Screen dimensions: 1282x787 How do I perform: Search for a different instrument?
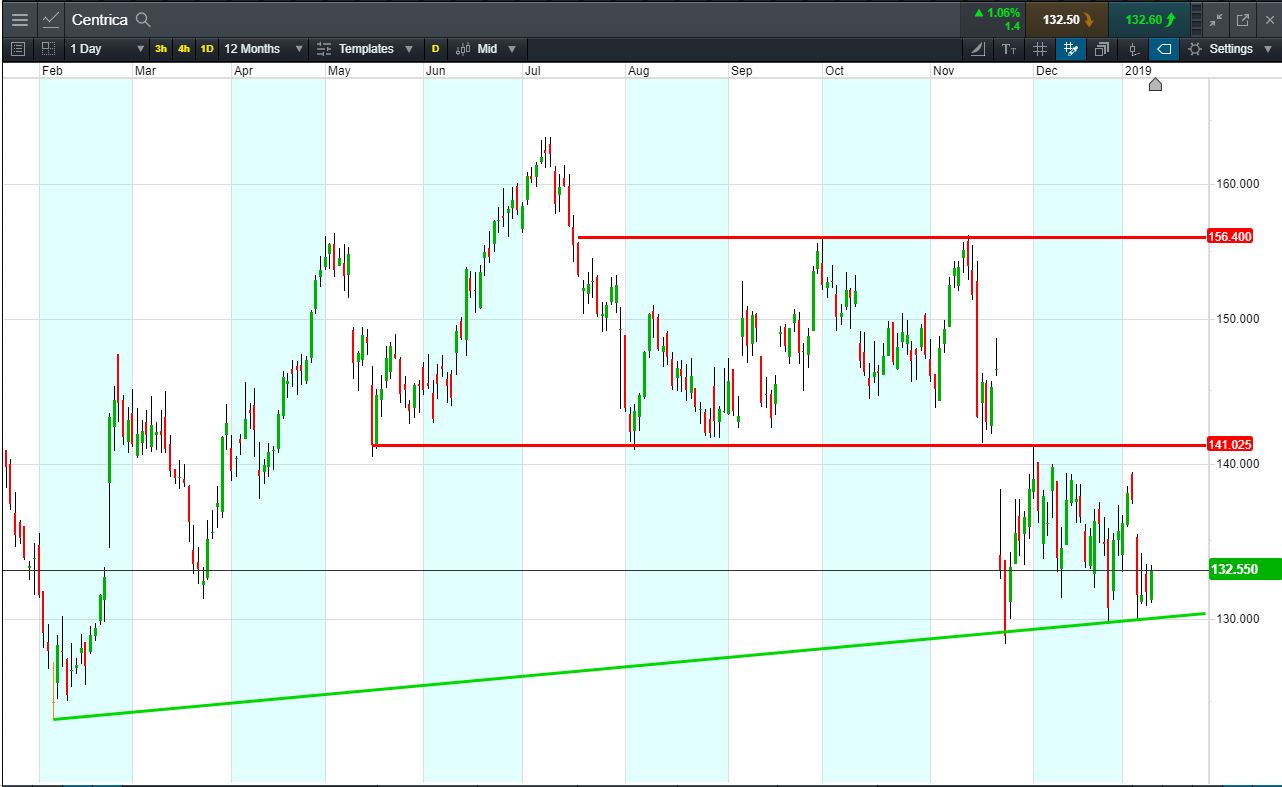(143, 19)
